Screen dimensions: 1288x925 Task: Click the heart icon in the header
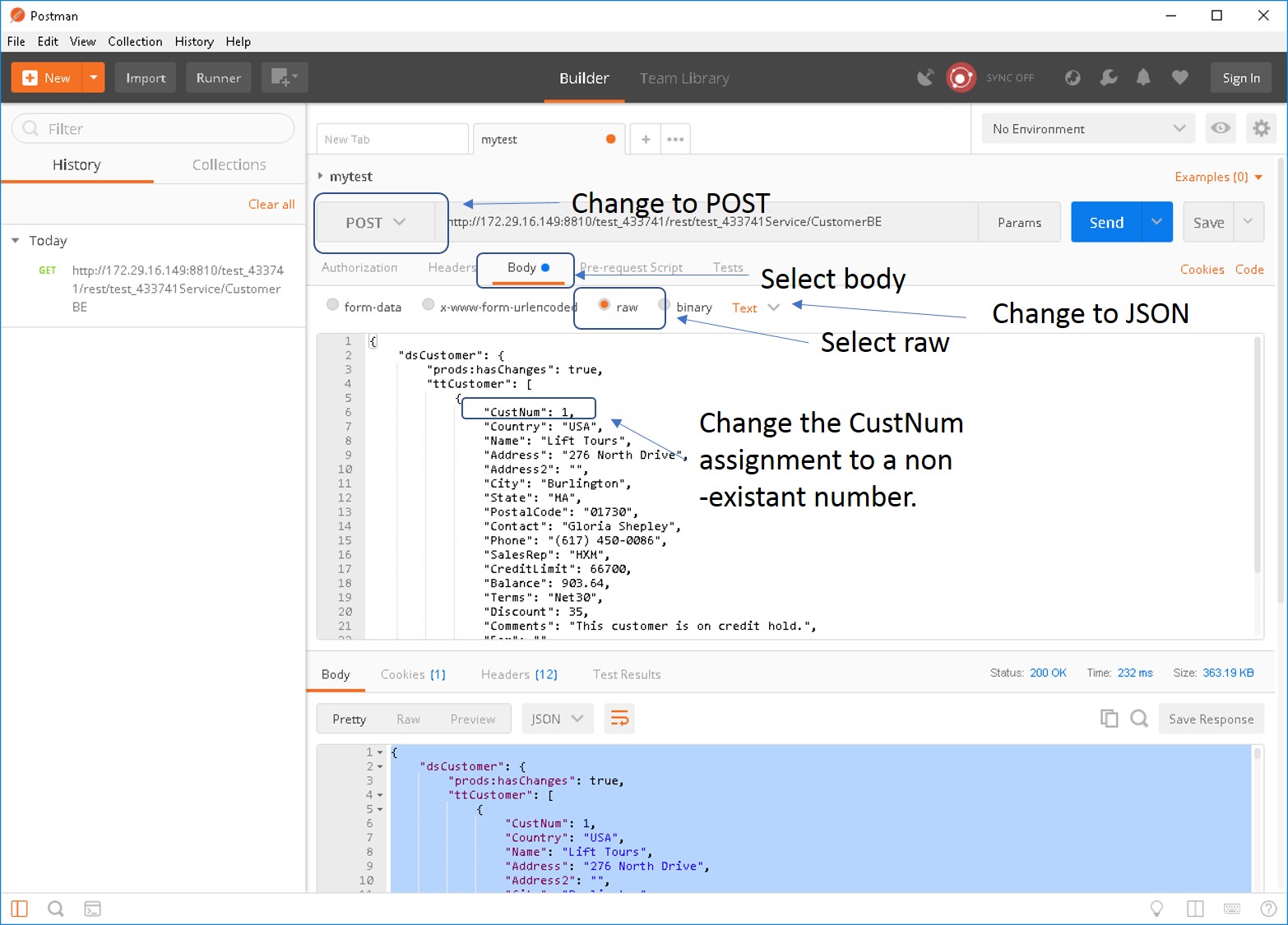pos(1180,77)
